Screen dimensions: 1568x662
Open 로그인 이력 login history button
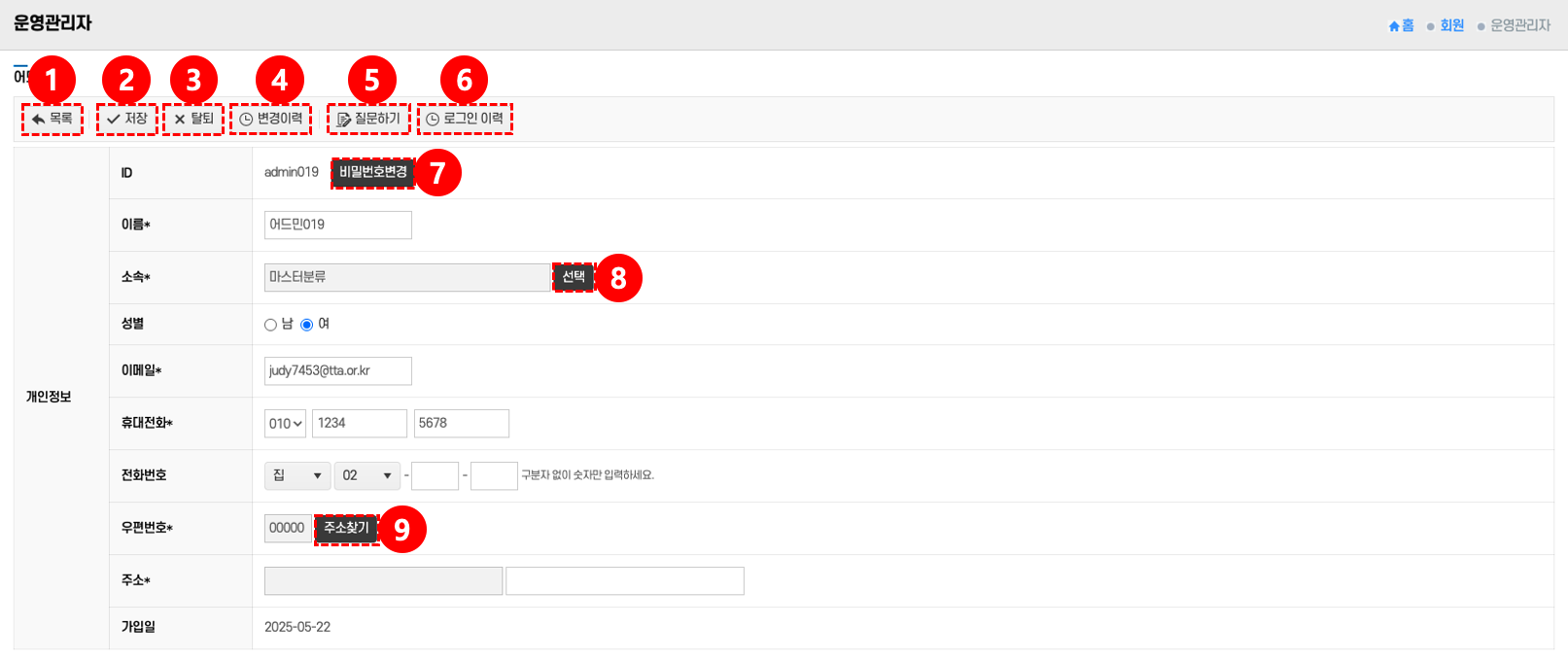465,119
